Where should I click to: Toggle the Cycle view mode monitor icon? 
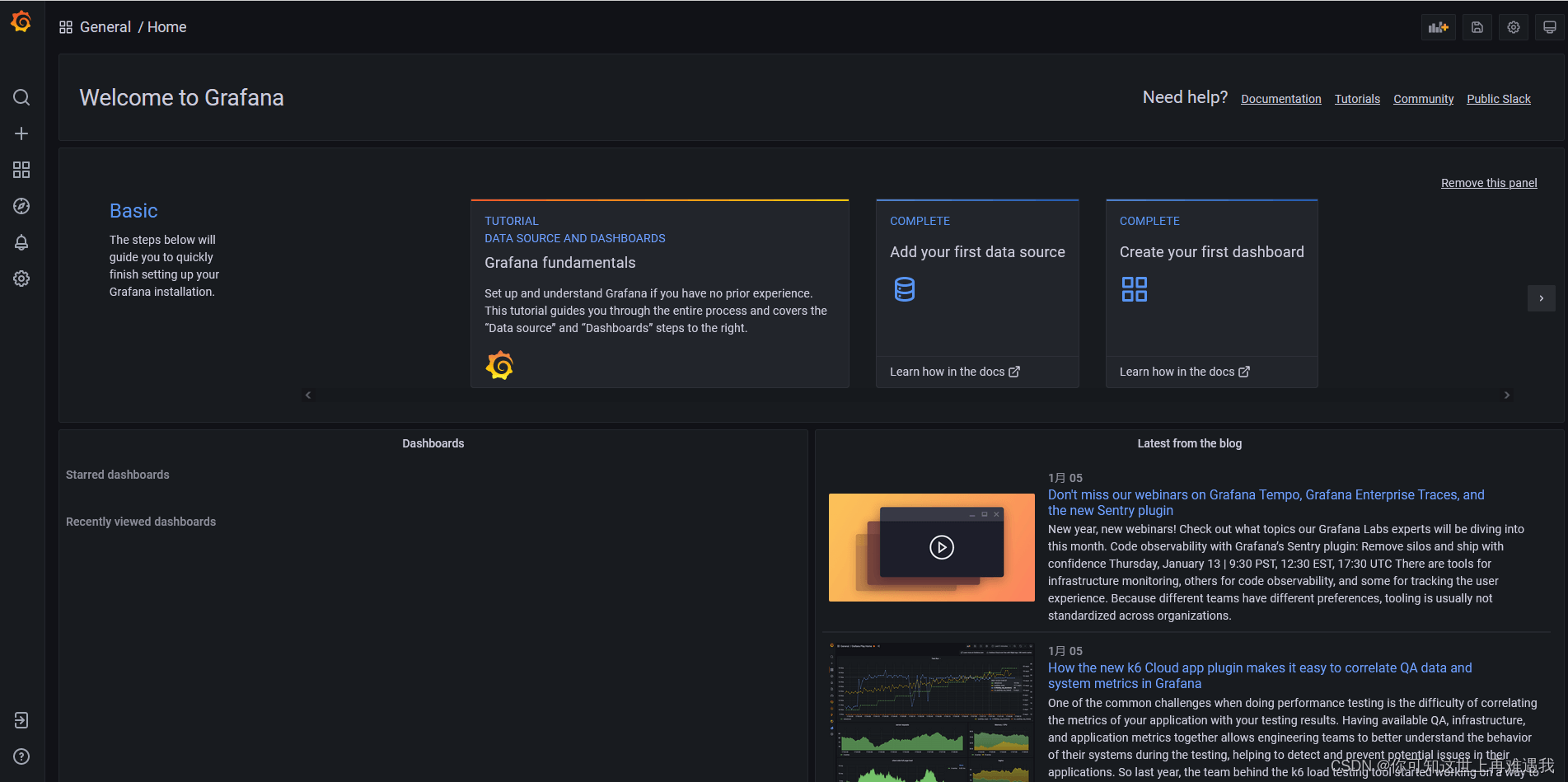1550,27
